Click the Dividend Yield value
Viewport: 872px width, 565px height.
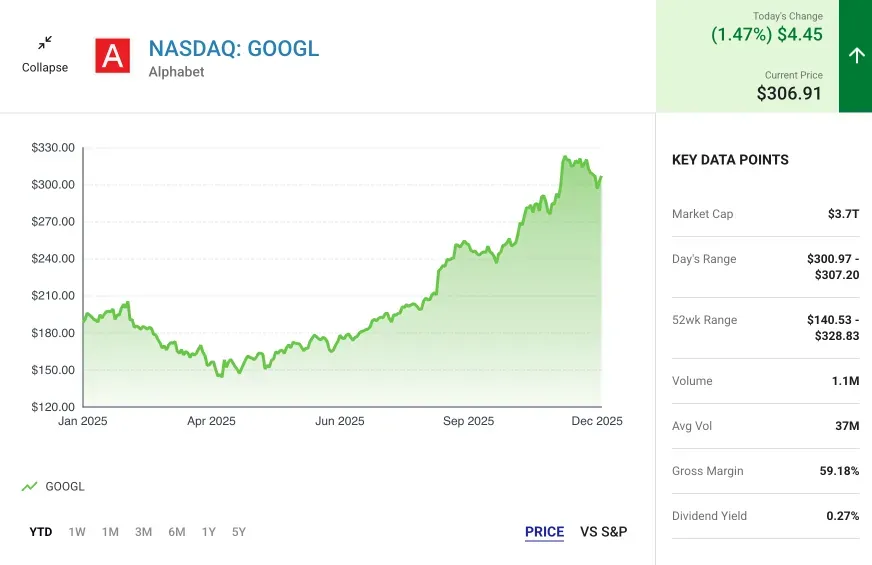[x=842, y=516]
